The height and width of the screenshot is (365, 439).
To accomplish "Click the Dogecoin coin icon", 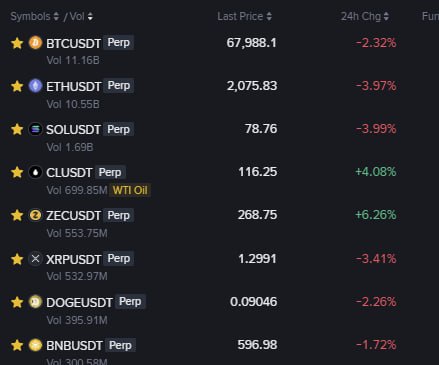I will (35, 302).
